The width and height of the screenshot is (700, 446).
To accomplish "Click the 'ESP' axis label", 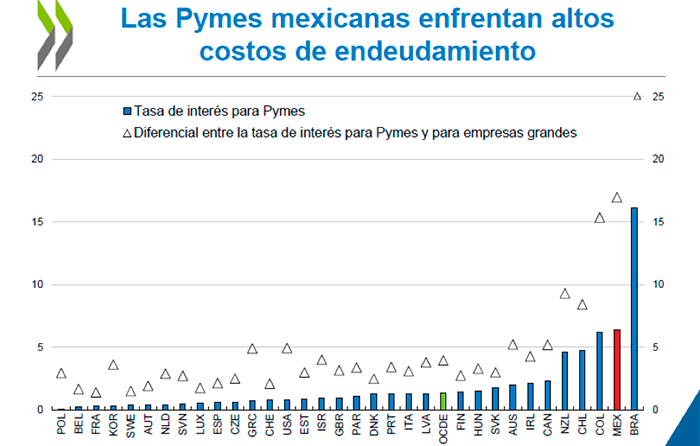I will (217, 424).
